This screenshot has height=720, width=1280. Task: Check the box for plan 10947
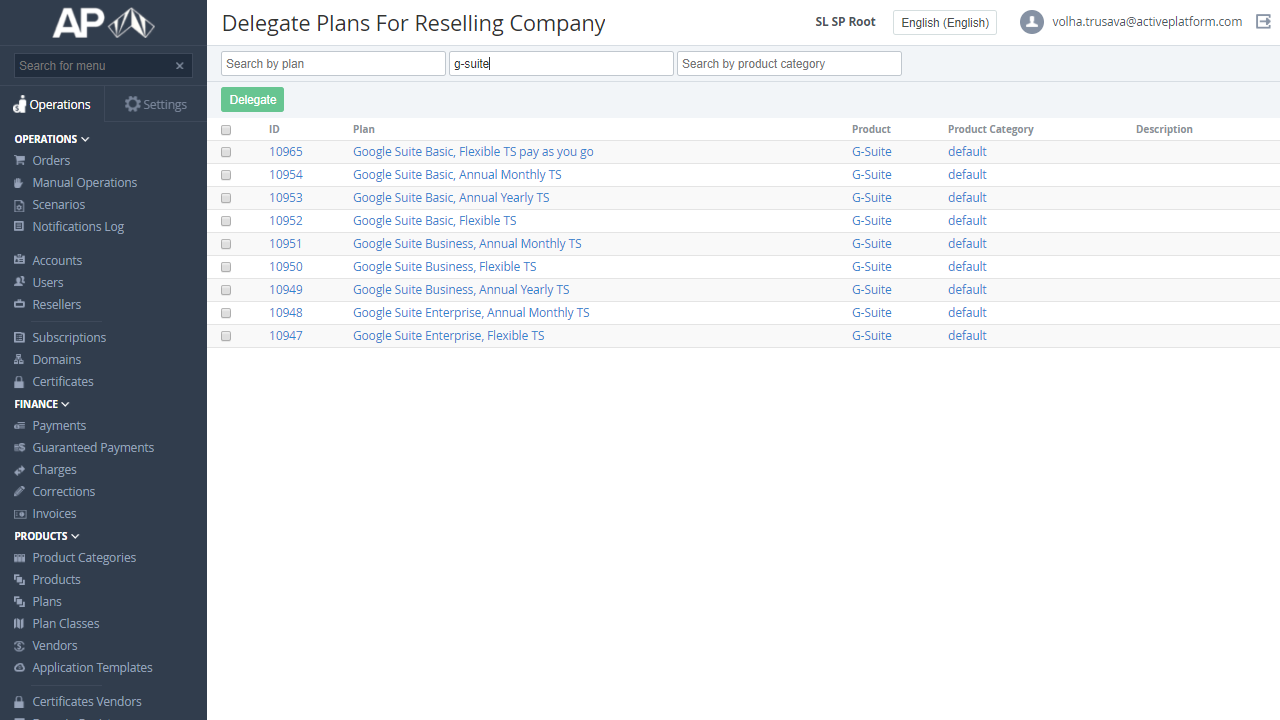[x=226, y=336]
